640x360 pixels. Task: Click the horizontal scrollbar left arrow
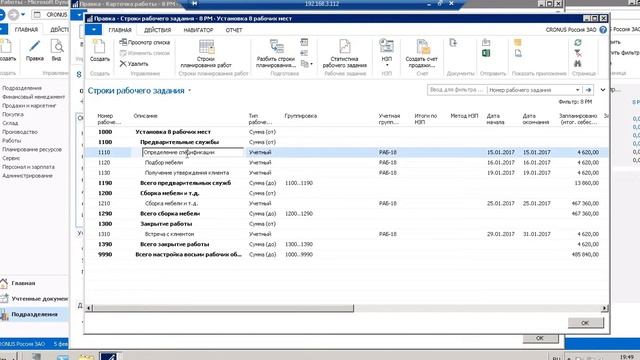(89, 308)
